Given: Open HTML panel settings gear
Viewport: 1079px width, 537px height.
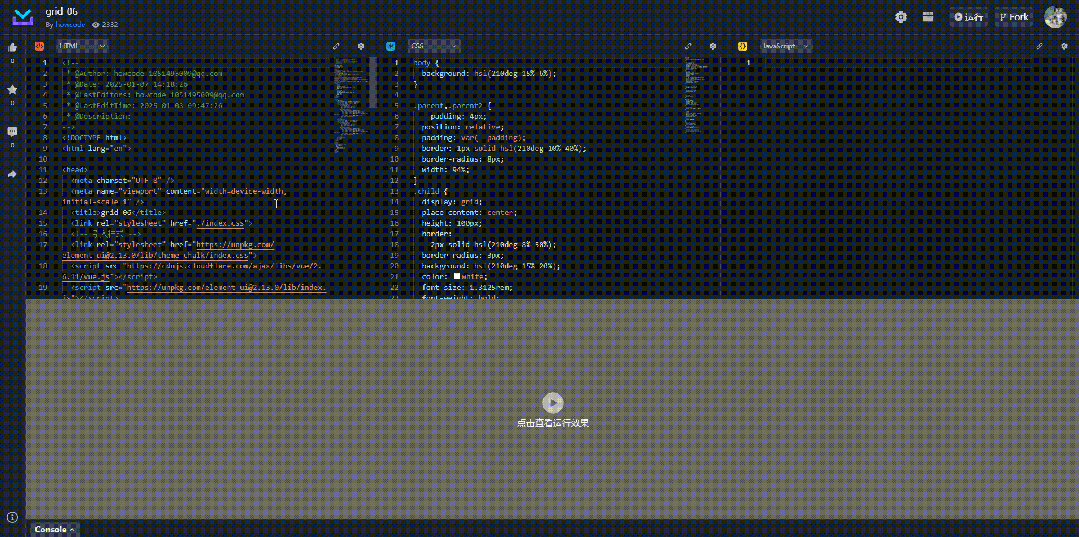Looking at the screenshot, I should (x=361, y=46).
